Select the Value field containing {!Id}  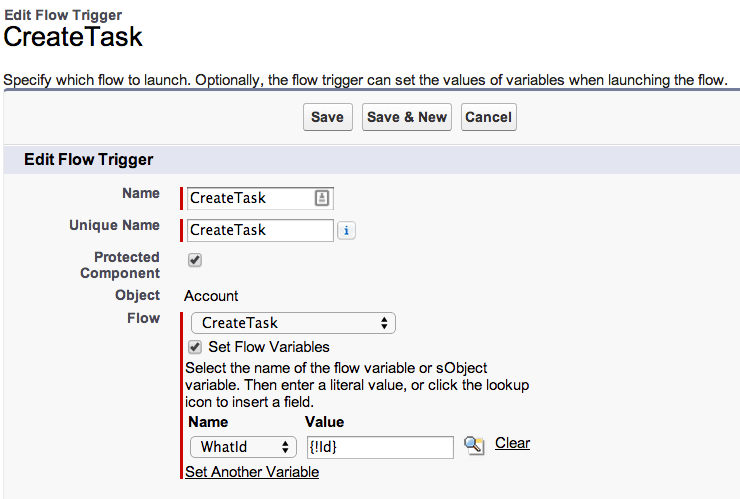tap(380, 447)
